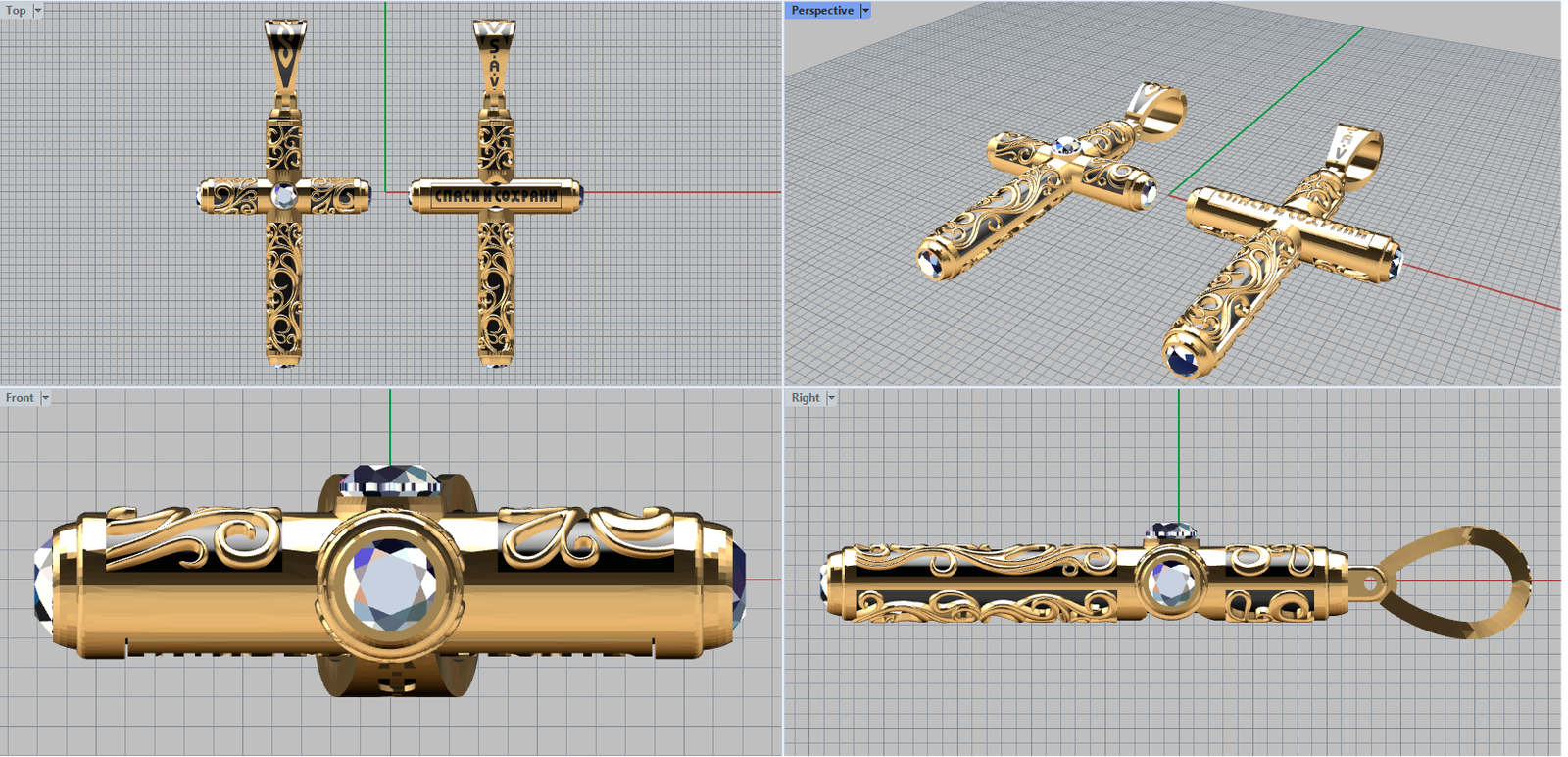
Task: Activate the Right viewport title label
Action: tap(806, 398)
